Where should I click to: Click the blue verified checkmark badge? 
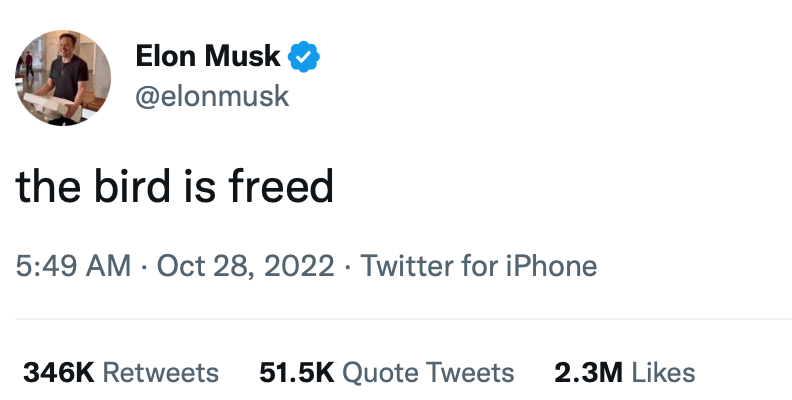coord(304,57)
